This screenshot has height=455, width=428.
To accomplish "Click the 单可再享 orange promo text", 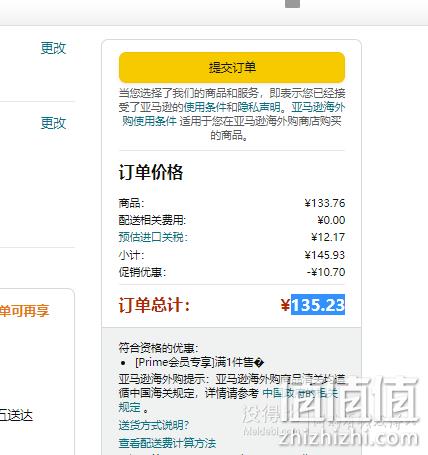I will pos(24,311).
